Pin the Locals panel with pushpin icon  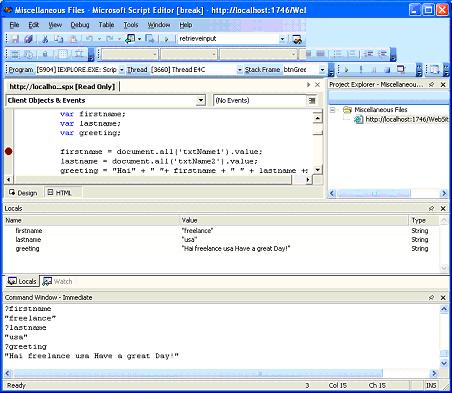pos(431,208)
